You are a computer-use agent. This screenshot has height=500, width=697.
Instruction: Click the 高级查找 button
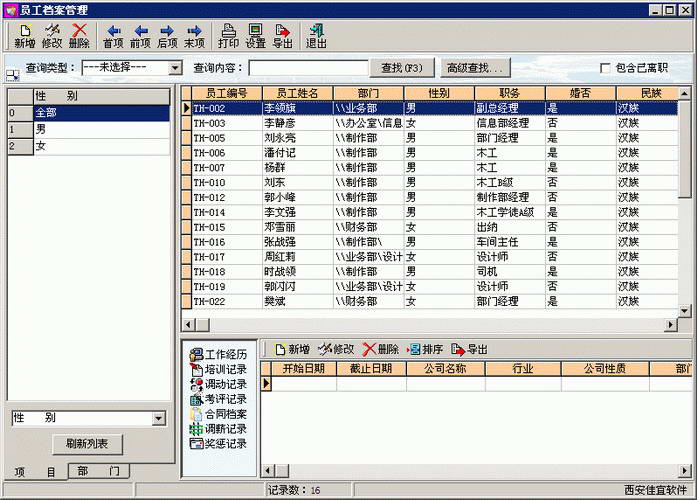pos(475,68)
